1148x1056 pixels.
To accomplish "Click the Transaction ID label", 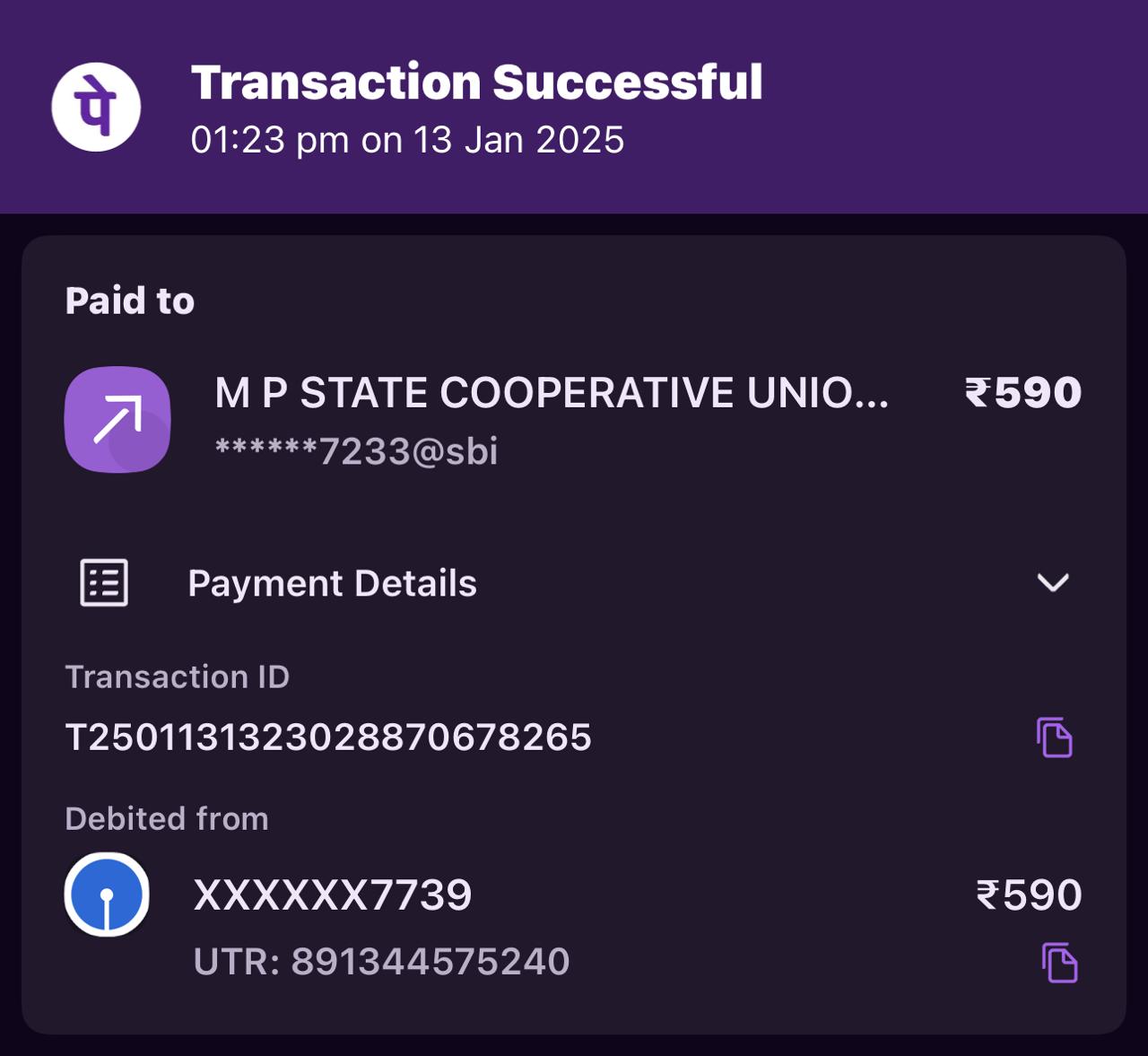I will tap(178, 676).
